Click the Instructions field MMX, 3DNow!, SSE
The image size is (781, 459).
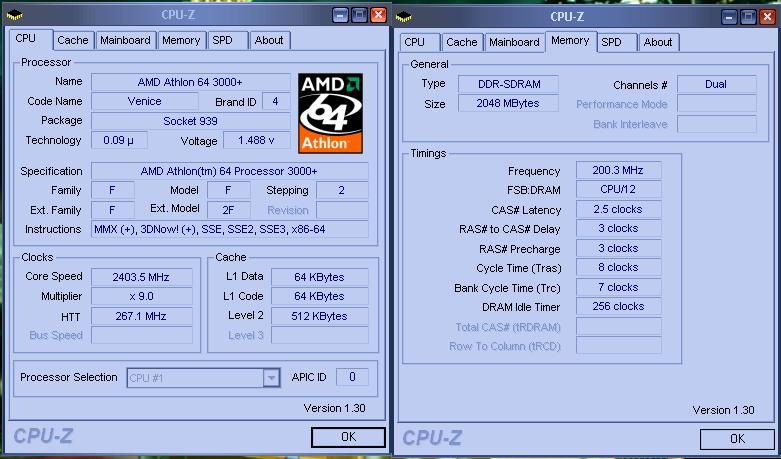point(230,230)
